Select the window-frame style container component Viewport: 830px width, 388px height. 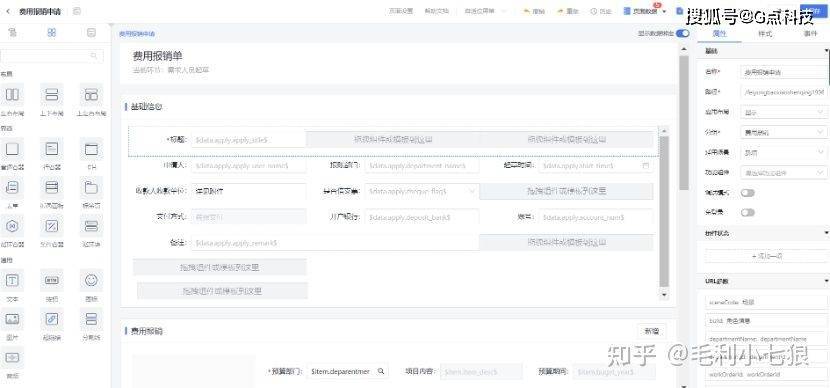(91, 149)
